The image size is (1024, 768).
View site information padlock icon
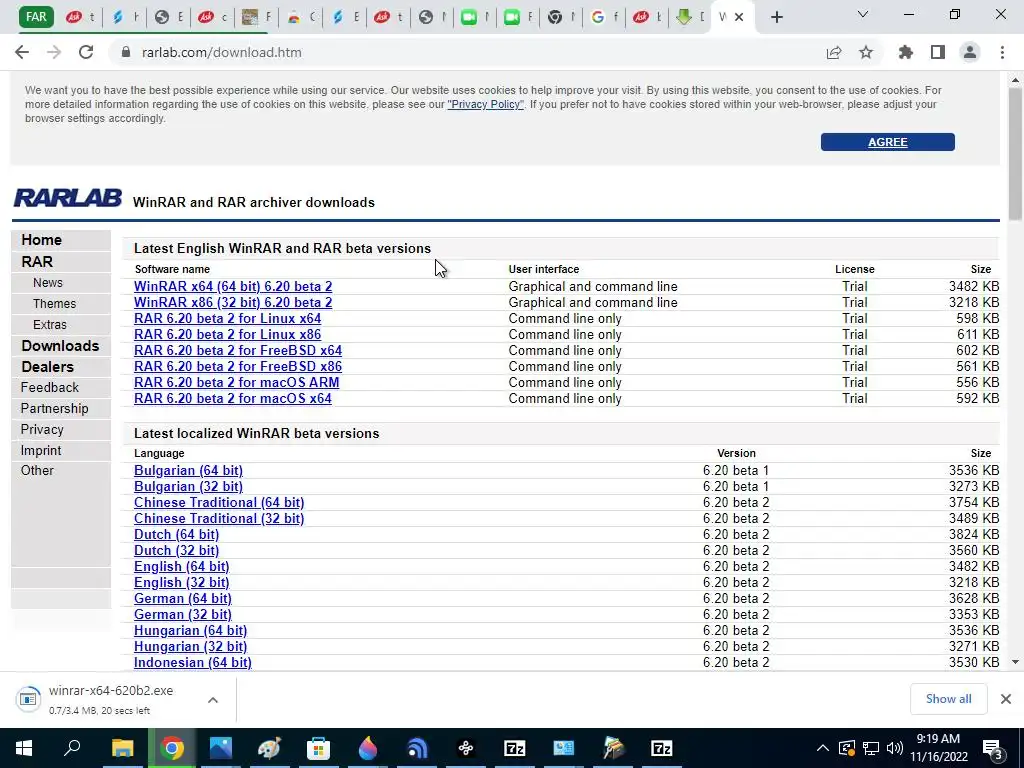click(x=126, y=52)
